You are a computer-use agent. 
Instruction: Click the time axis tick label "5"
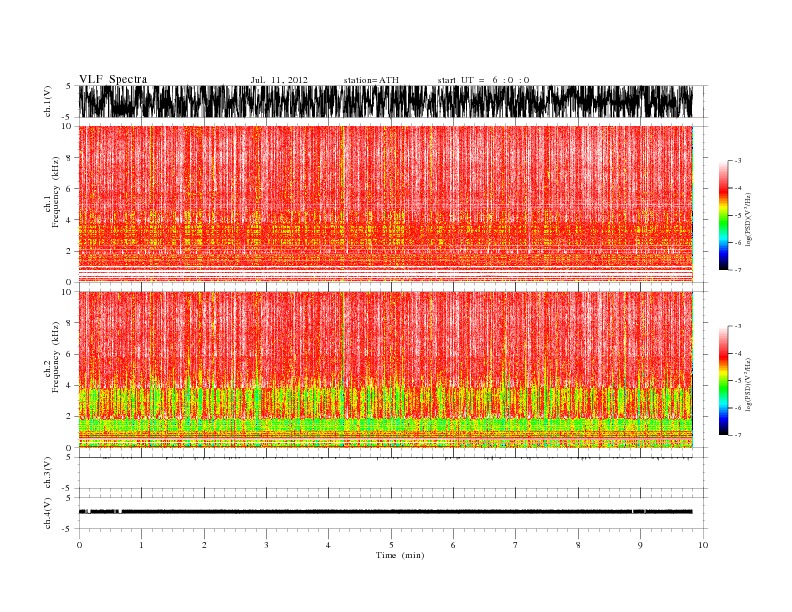click(x=391, y=545)
